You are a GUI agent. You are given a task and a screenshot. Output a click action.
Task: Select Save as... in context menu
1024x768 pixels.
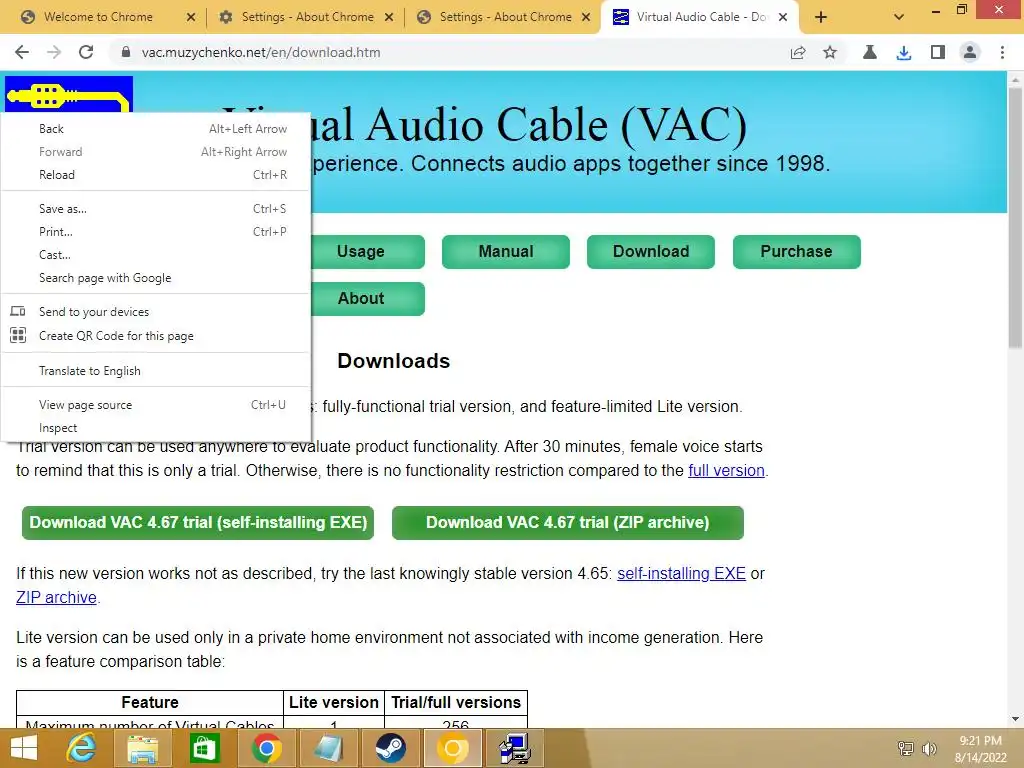[x=155, y=208]
